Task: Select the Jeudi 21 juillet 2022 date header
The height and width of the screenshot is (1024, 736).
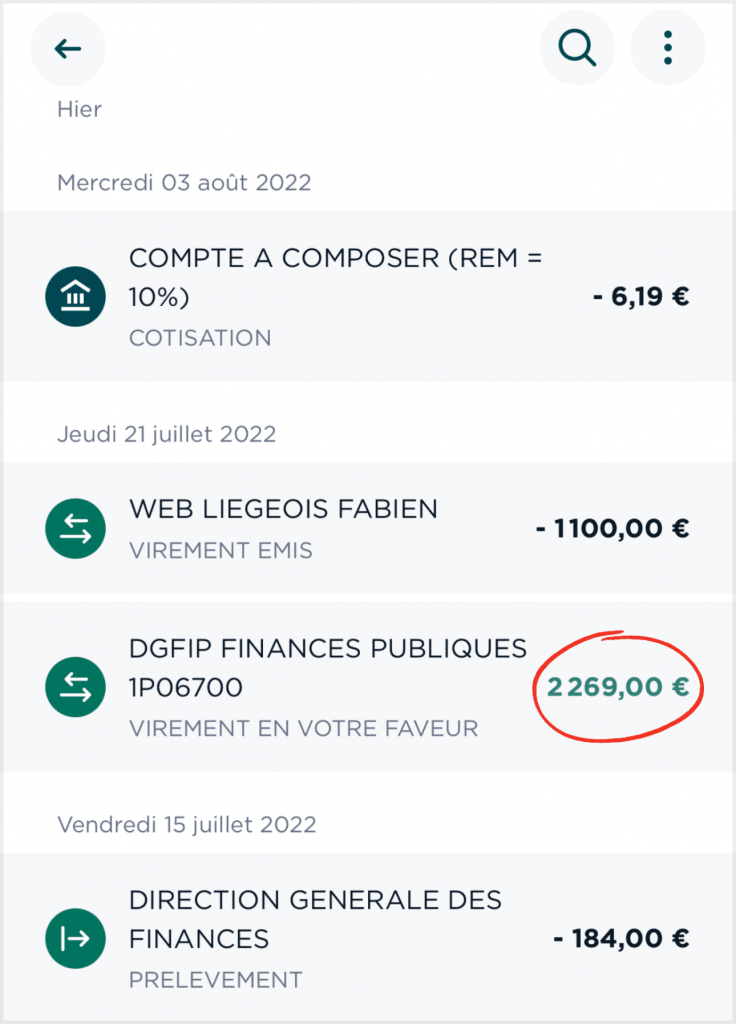Action: click(x=166, y=435)
